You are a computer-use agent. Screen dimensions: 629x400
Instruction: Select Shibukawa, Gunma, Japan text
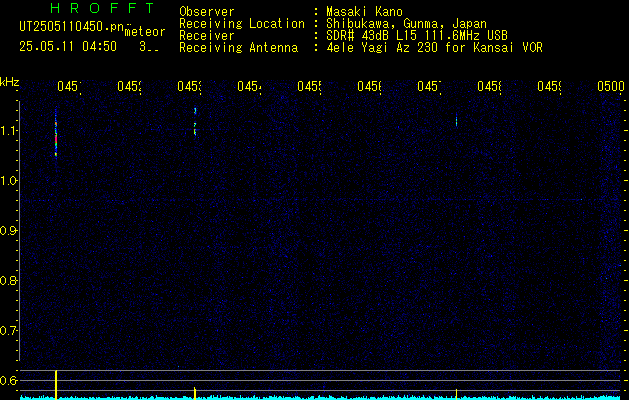tap(406, 24)
